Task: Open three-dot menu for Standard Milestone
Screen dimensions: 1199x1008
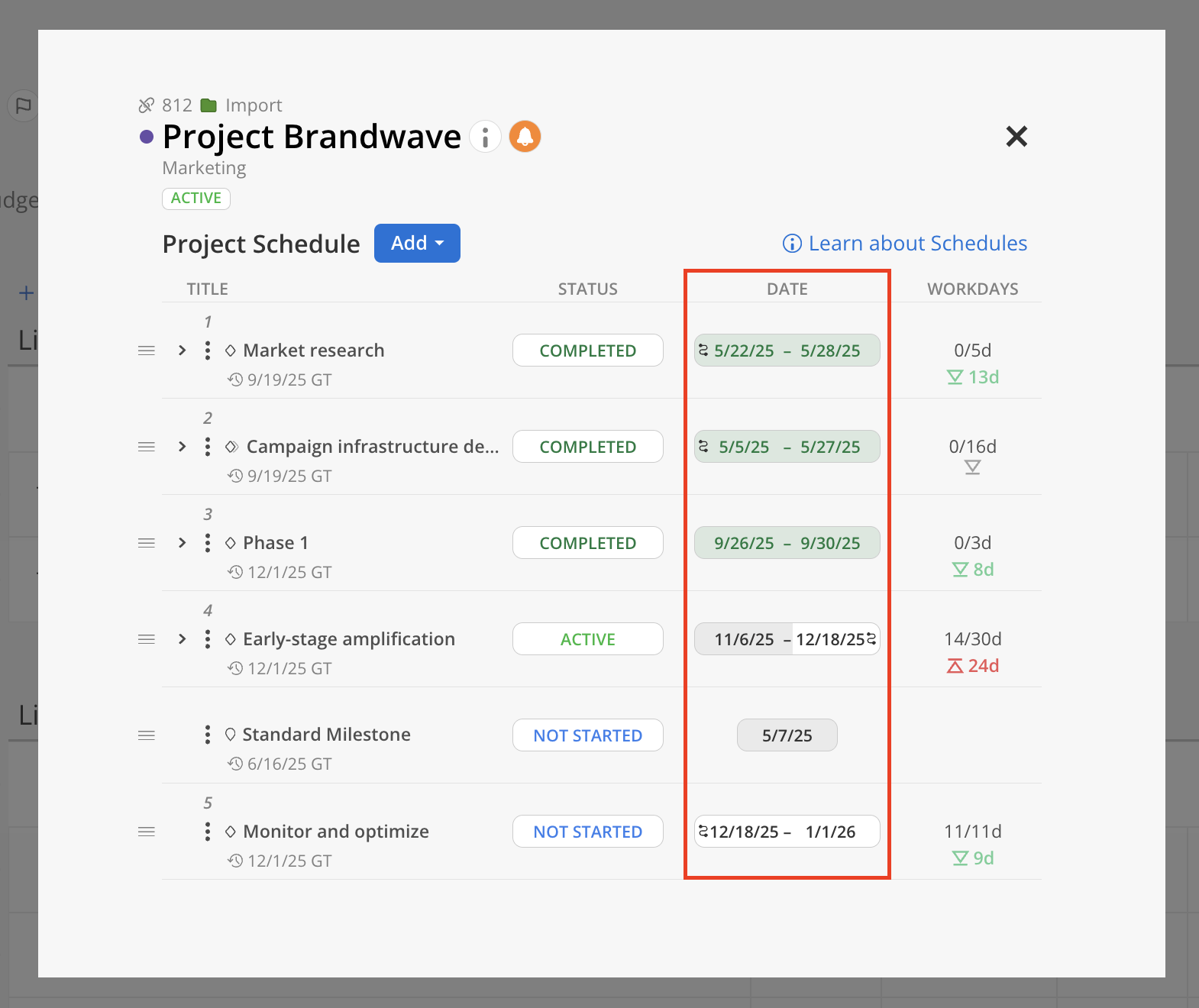Action: click(208, 735)
